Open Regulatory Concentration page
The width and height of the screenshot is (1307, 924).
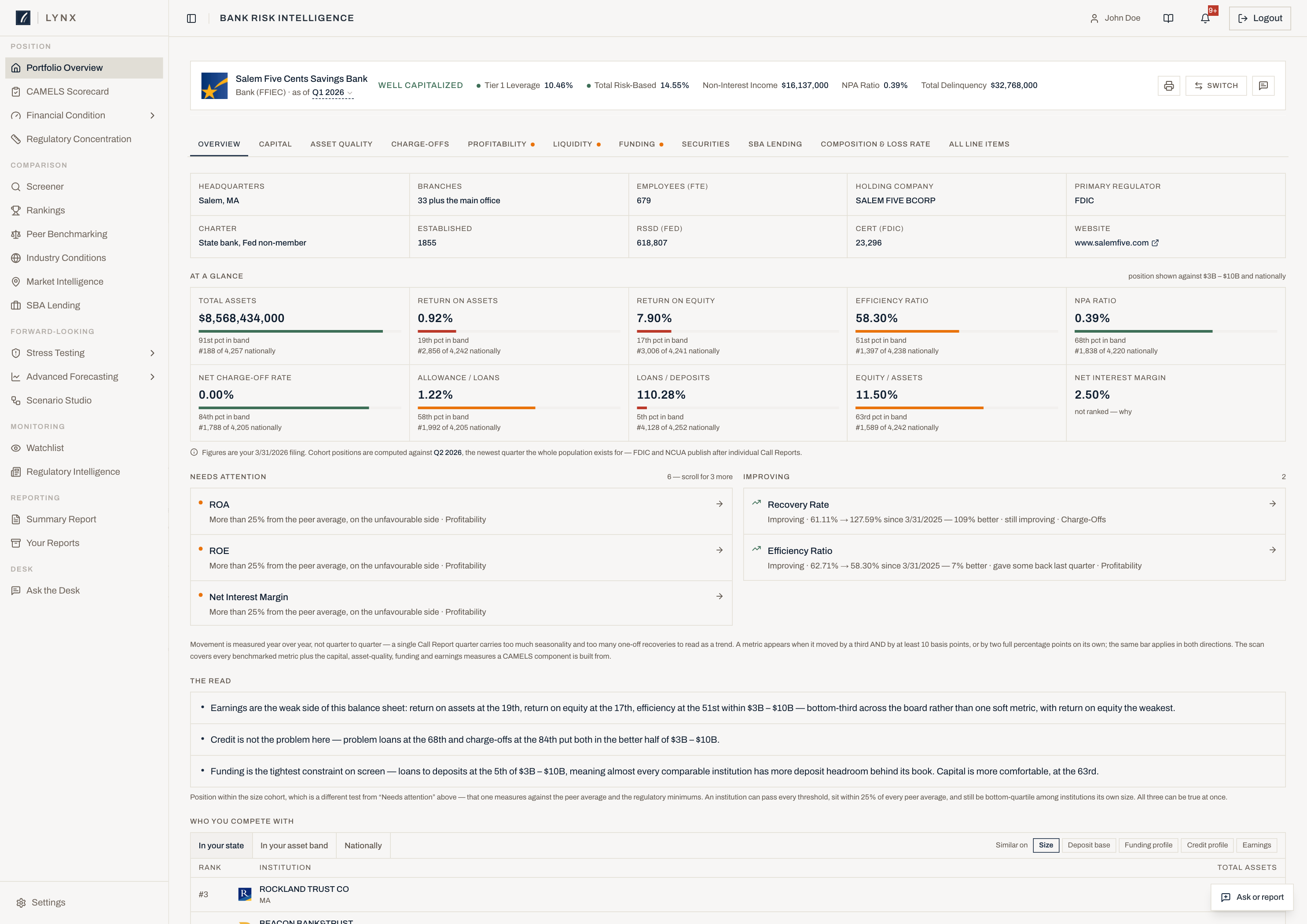pos(84,139)
